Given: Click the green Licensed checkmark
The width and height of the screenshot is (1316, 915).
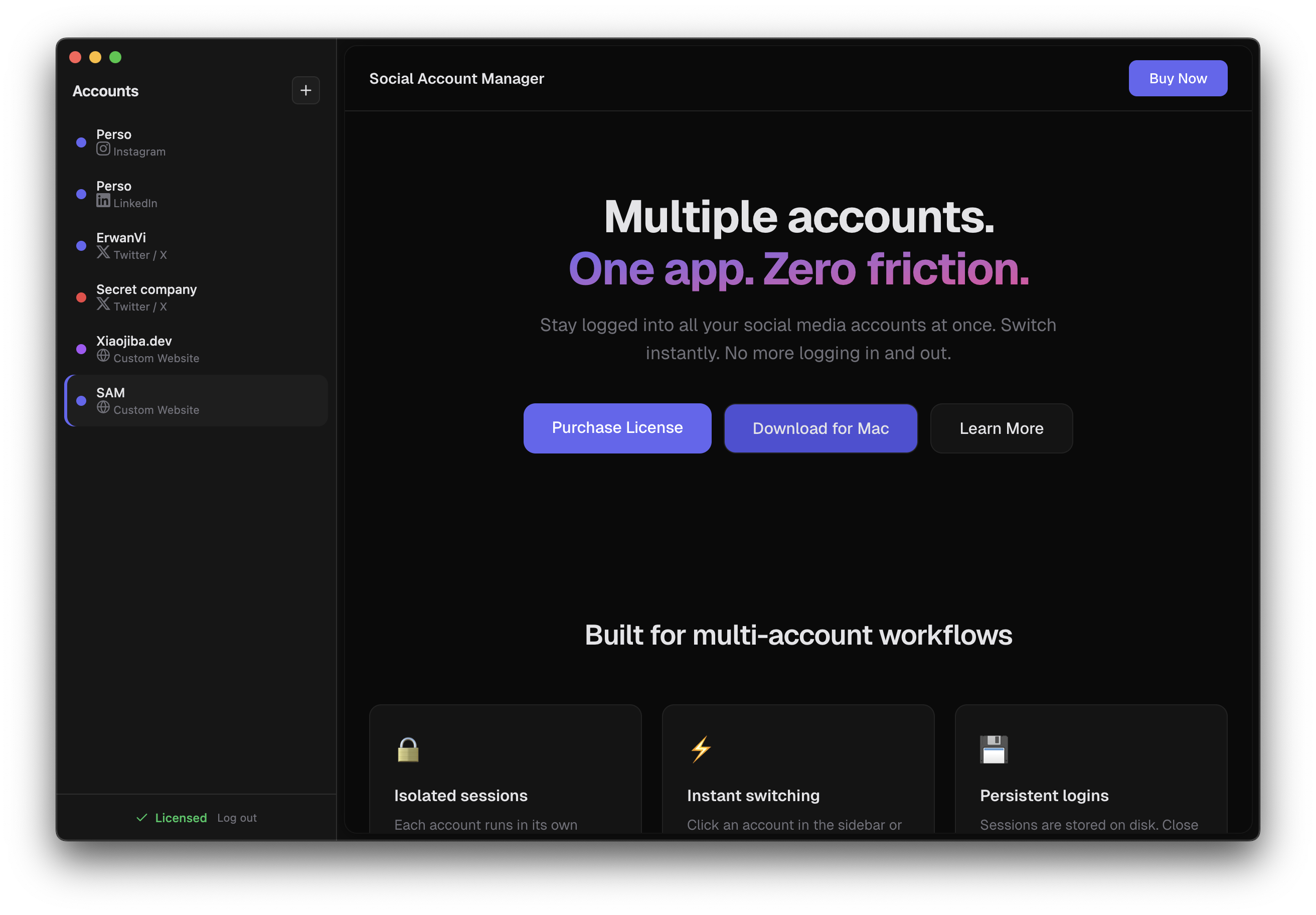Looking at the screenshot, I should (x=142, y=818).
